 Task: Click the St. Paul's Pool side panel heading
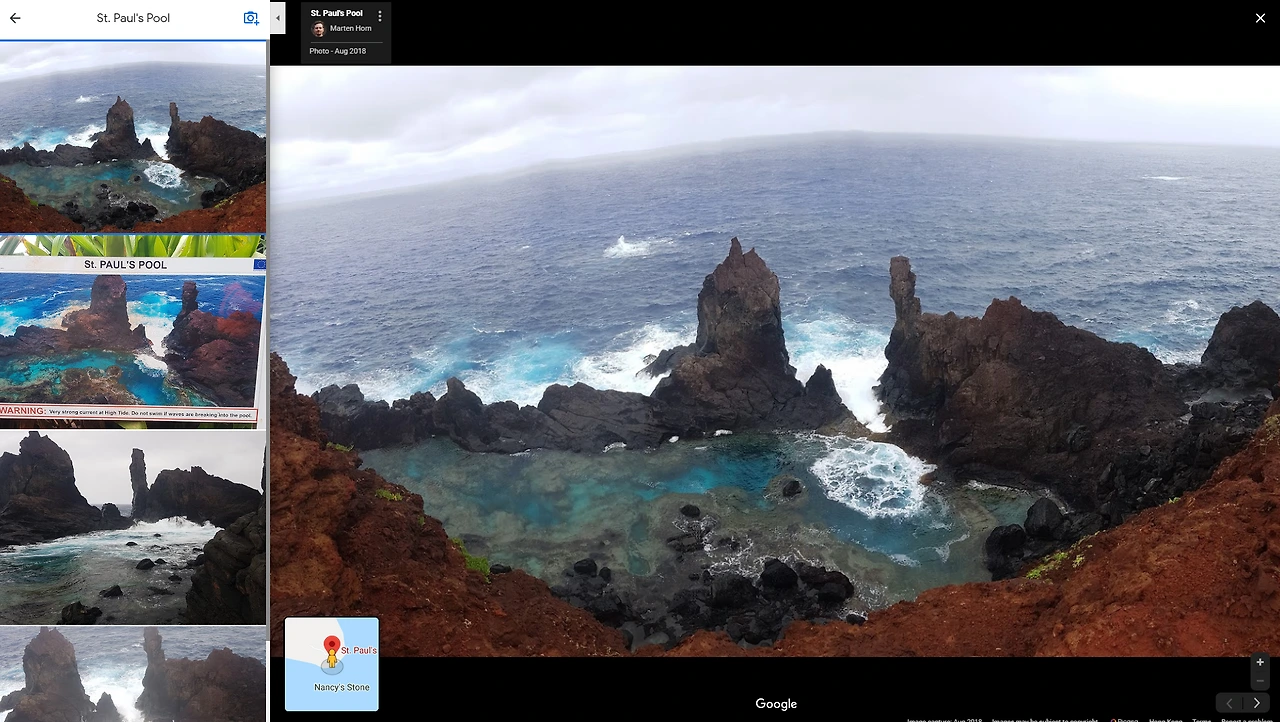click(133, 18)
